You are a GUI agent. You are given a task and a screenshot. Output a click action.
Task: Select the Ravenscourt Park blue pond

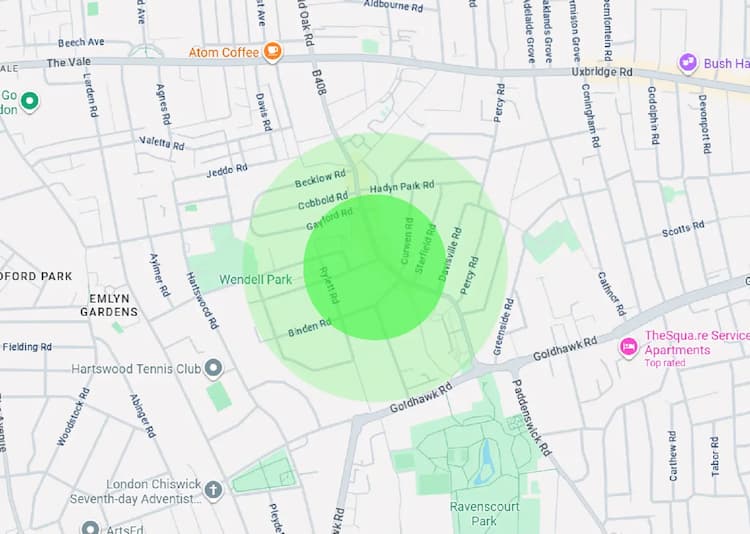[x=484, y=460]
